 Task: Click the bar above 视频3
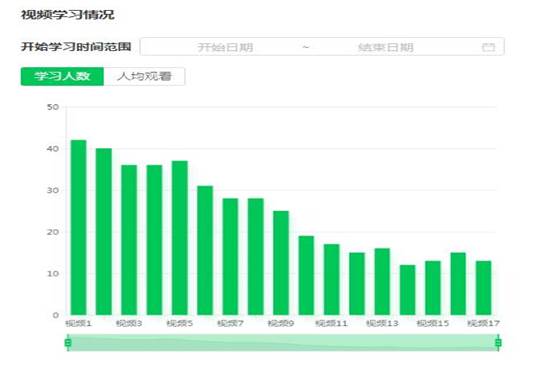(129, 240)
